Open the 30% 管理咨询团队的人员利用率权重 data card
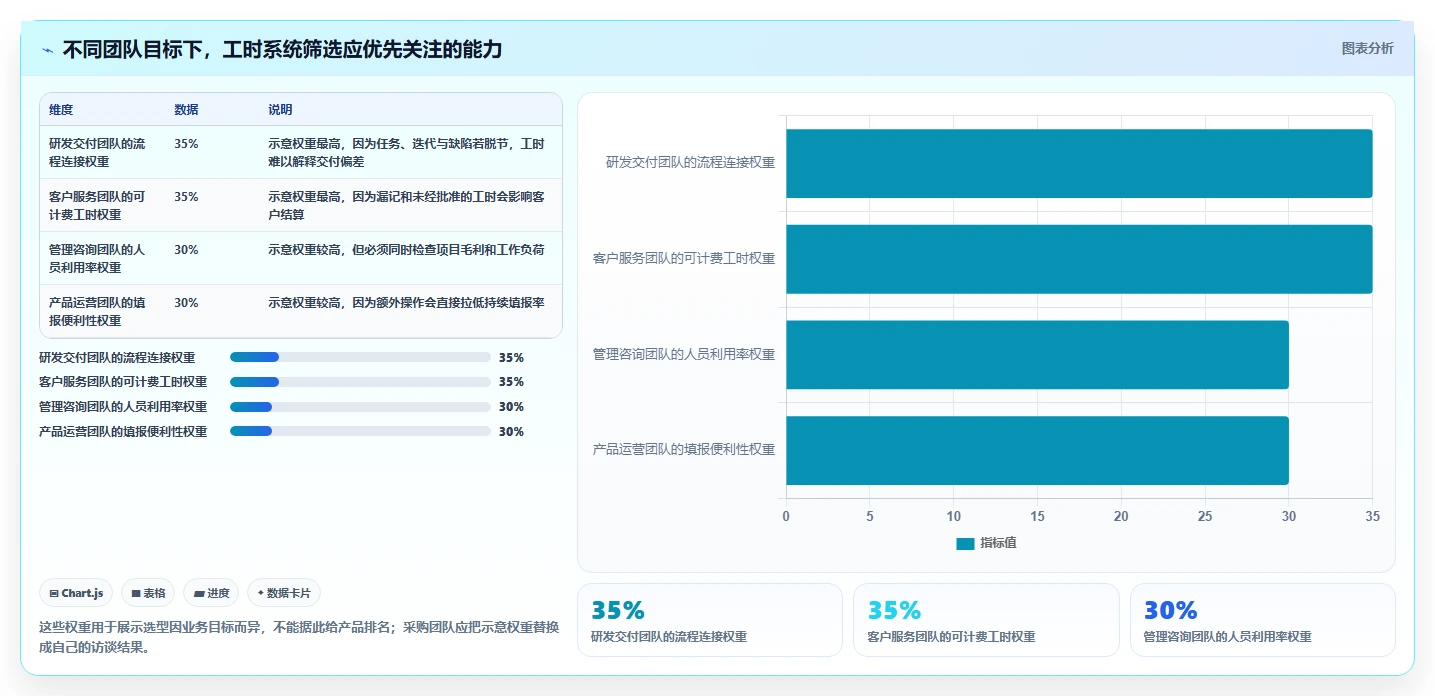 click(x=1262, y=620)
